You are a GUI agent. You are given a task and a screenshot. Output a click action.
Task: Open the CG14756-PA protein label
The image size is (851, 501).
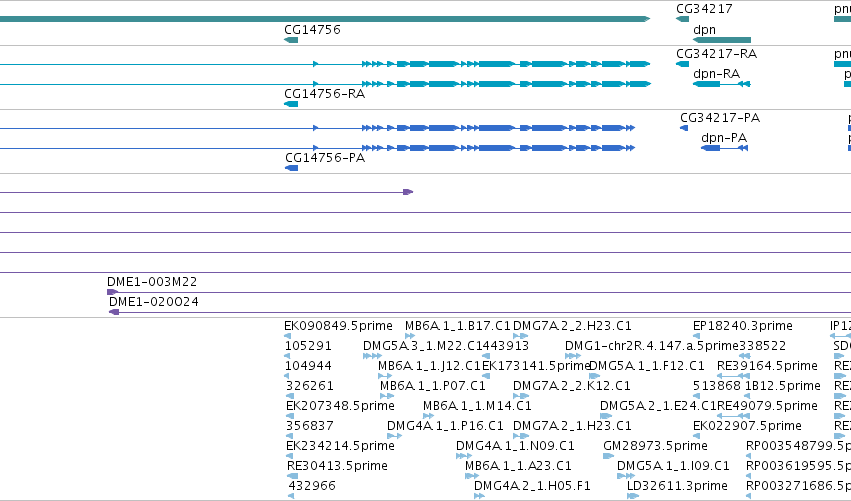click(x=325, y=158)
